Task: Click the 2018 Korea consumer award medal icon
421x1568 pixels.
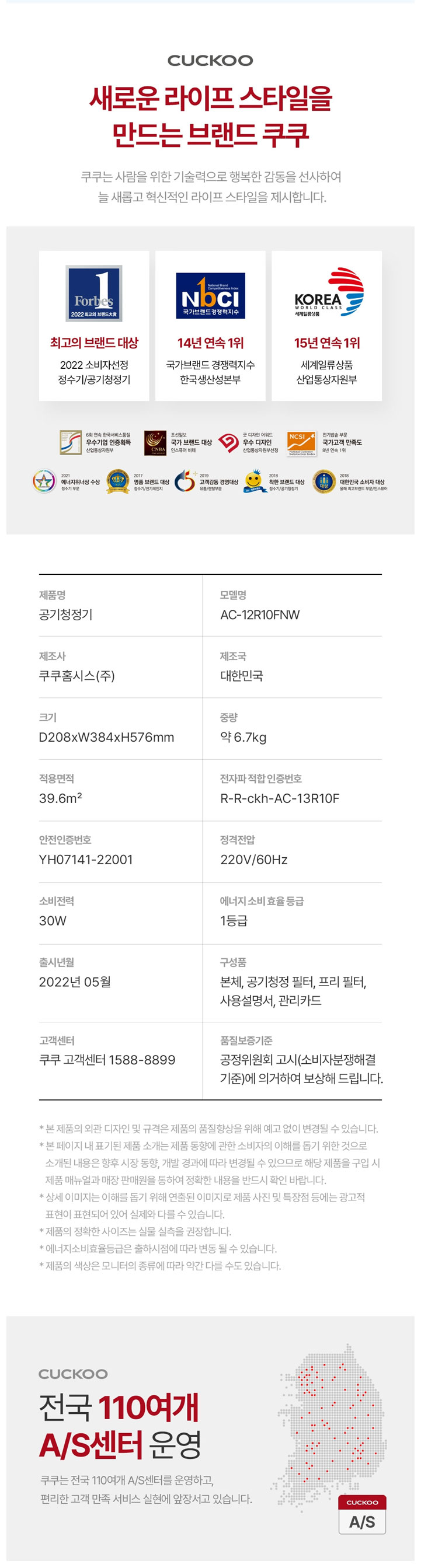Action: point(324,481)
